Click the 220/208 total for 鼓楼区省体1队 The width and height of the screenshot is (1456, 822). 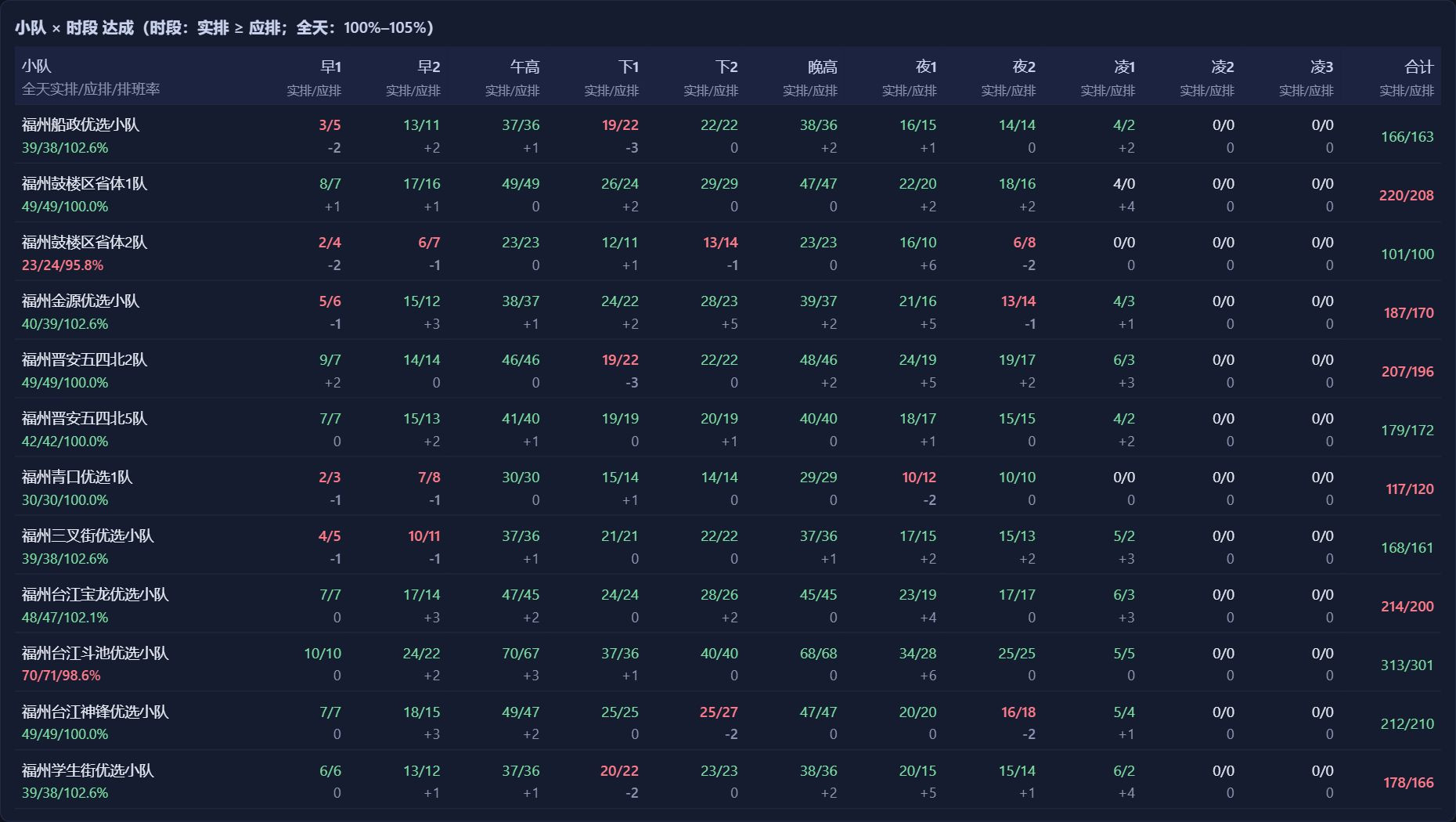coord(1407,196)
